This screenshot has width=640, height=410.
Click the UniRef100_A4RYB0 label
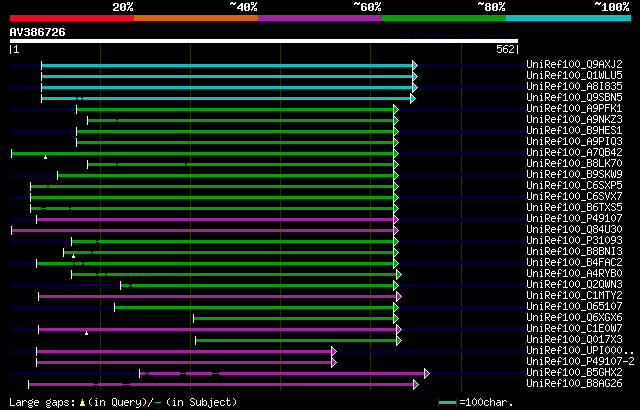[574, 274]
